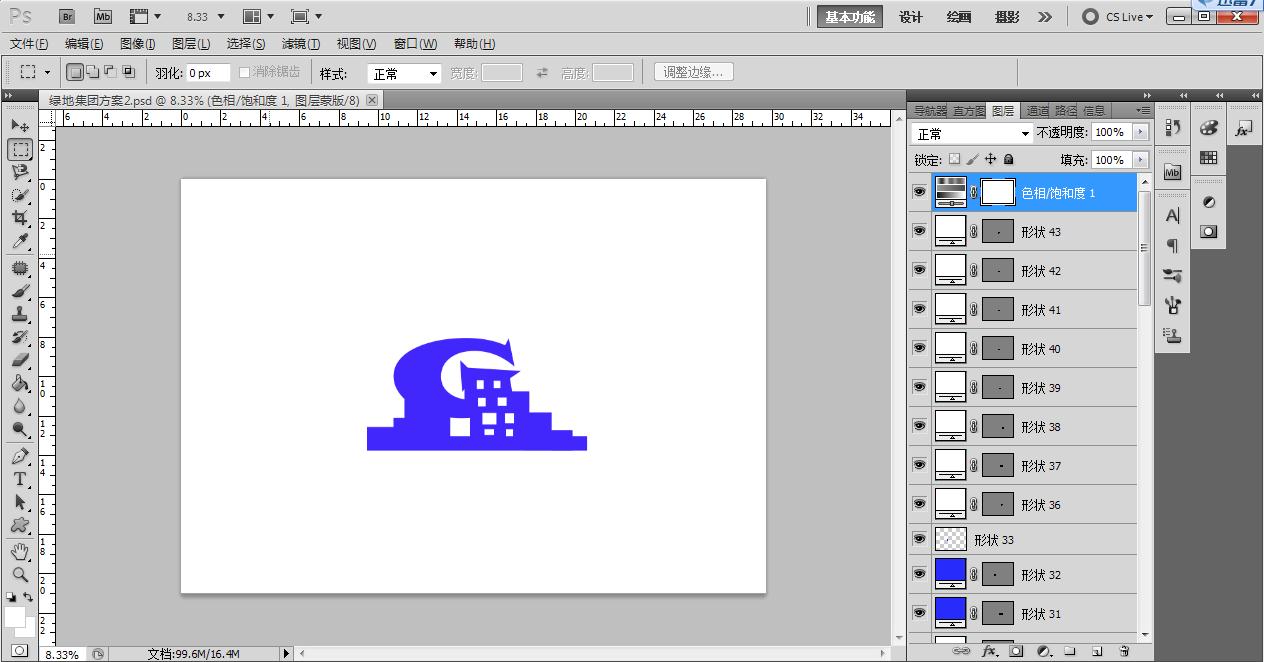The image size is (1264, 662).
Task: Open the Styles fx panel icon
Action: [1243, 129]
